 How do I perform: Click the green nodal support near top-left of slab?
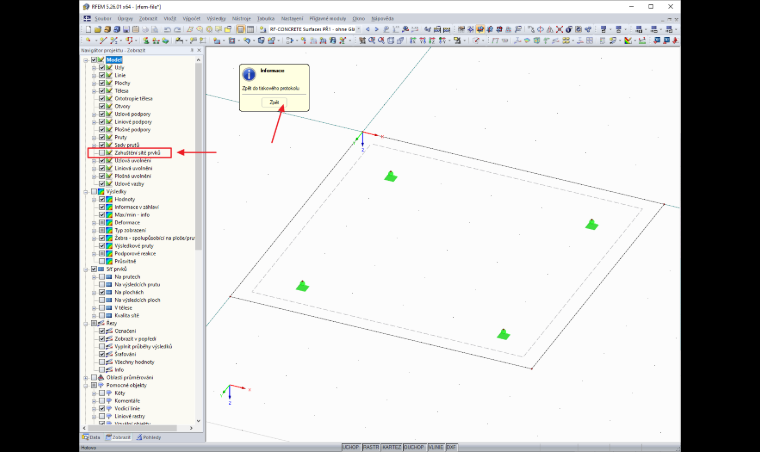pyautogui.click(x=391, y=176)
